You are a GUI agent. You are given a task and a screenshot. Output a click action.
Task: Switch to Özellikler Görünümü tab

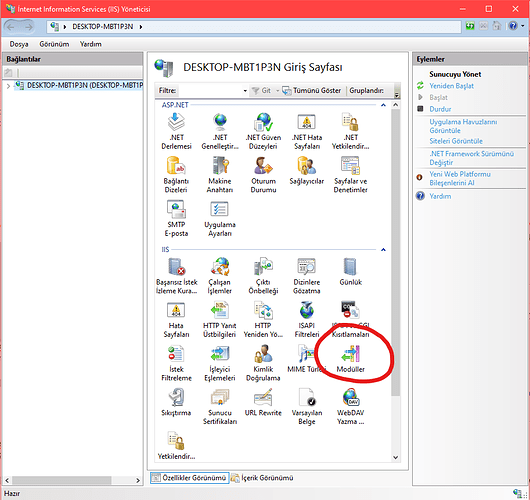(x=190, y=478)
